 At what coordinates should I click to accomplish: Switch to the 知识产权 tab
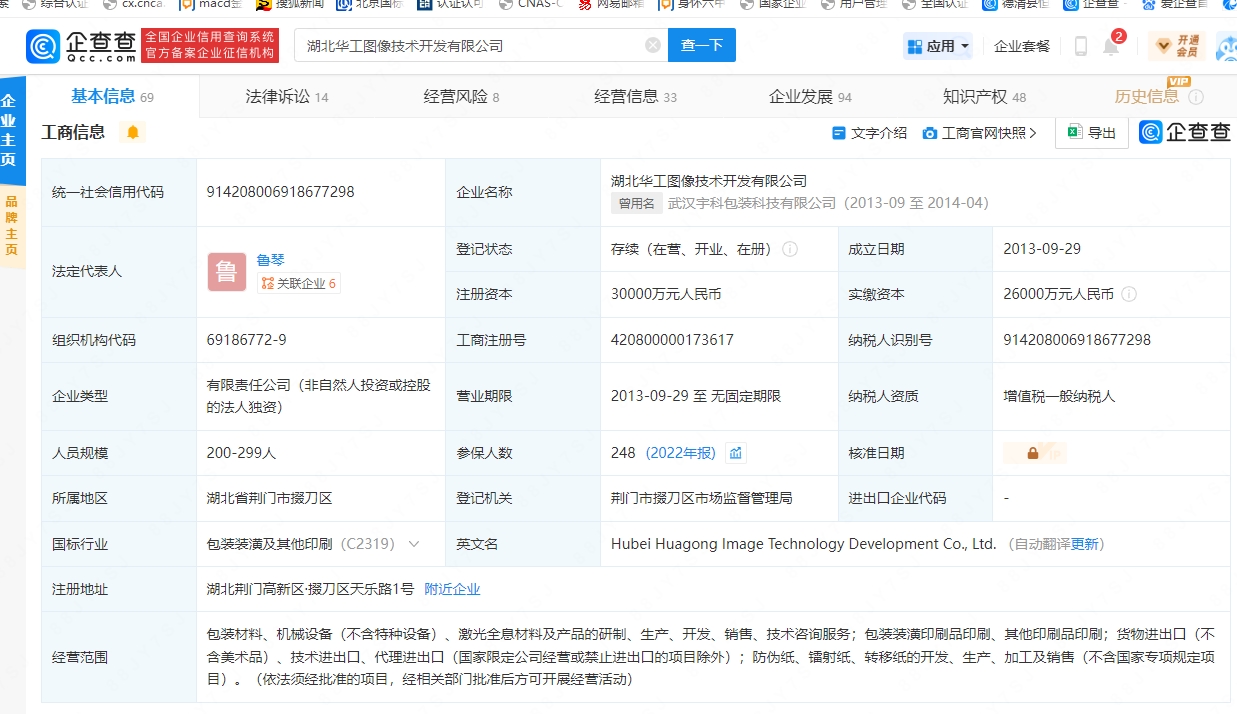pyautogui.click(x=984, y=97)
